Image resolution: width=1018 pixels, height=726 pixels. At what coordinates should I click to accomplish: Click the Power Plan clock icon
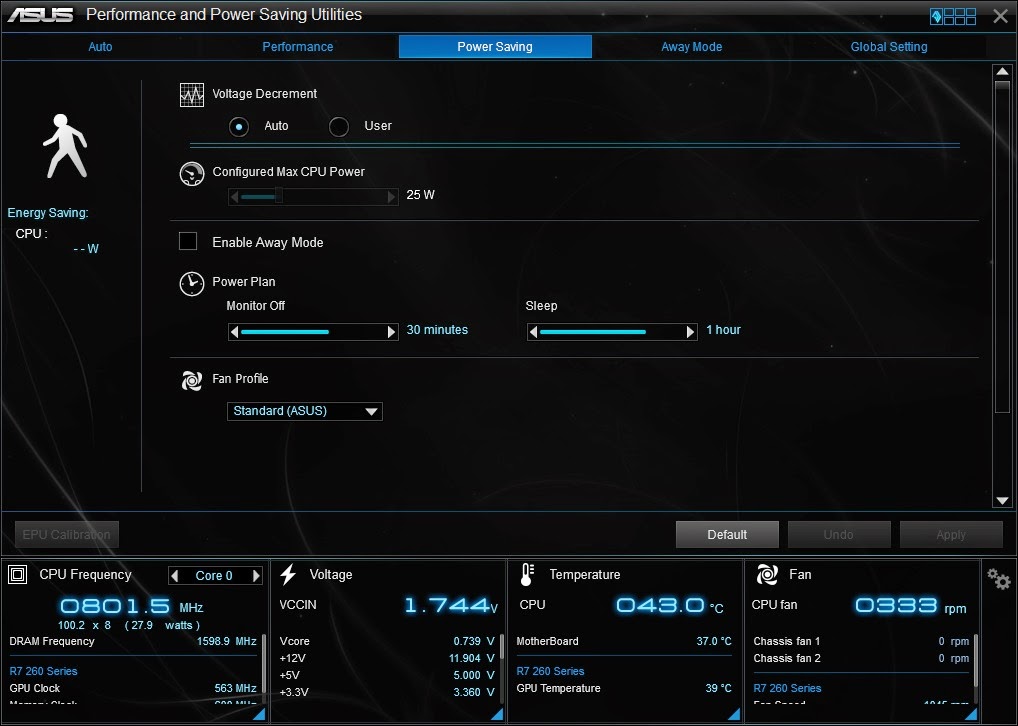tap(192, 284)
